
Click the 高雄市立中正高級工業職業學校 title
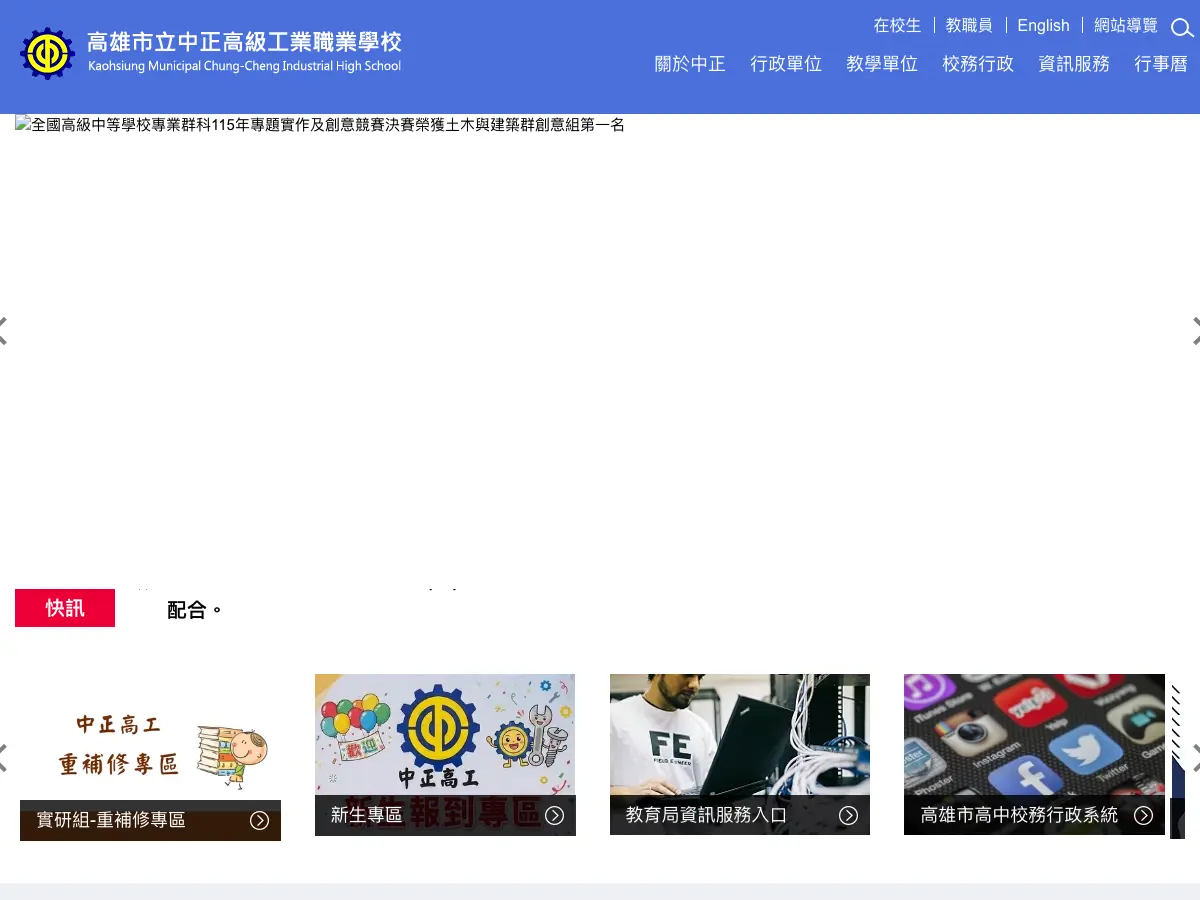click(x=244, y=42)
